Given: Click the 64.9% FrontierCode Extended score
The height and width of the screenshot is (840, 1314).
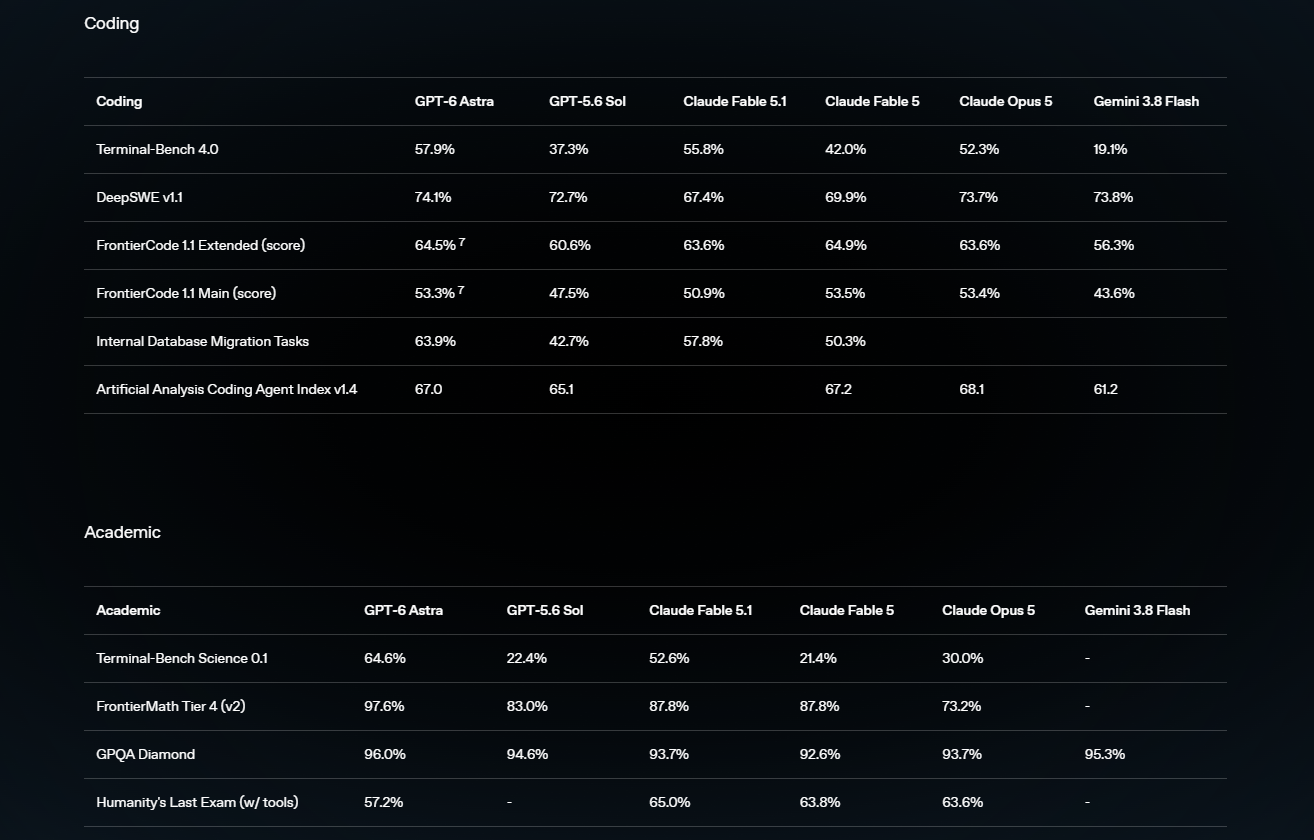Looking at the screenshot, I should [846, 245].
